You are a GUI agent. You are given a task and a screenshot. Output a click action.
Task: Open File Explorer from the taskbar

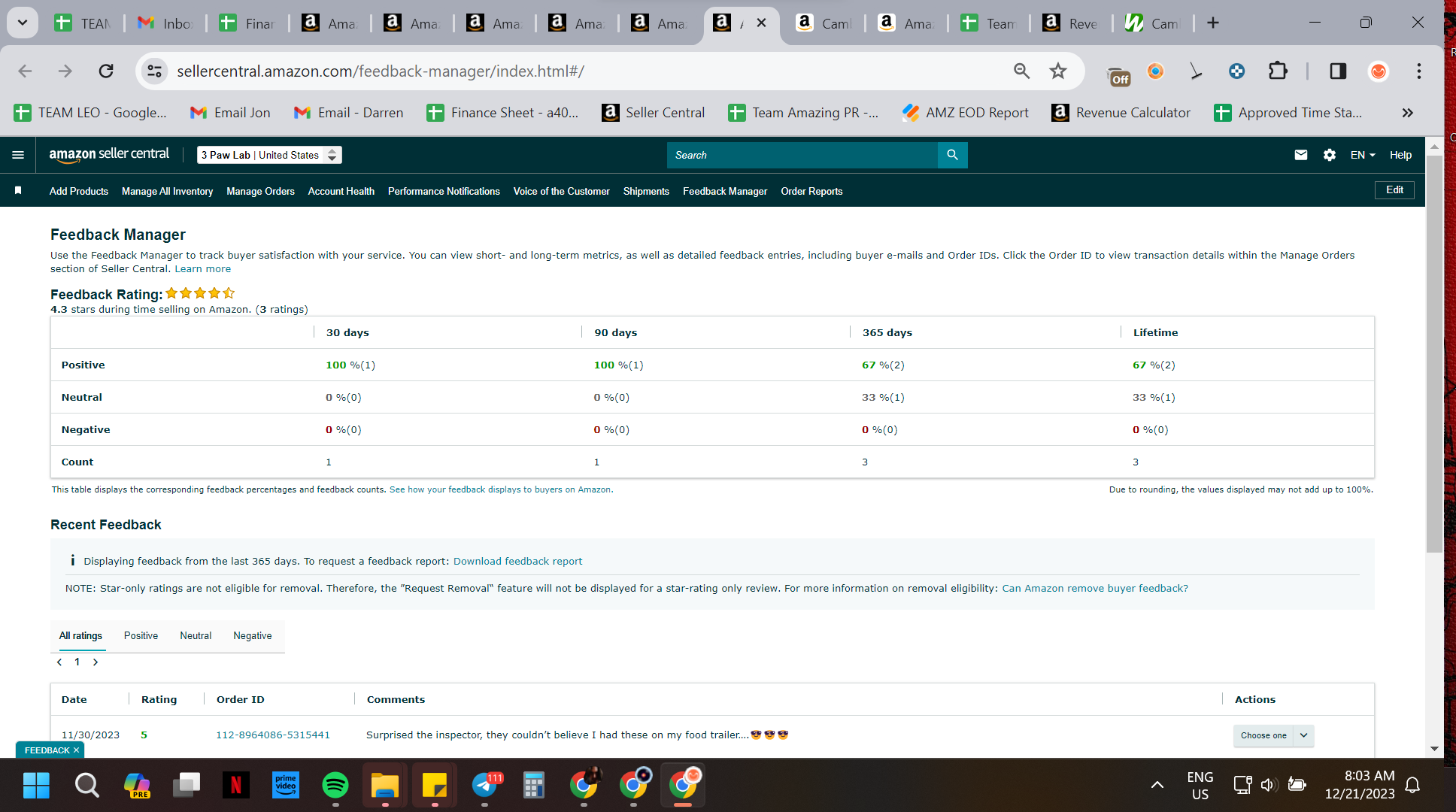click(x=384, y=786)
